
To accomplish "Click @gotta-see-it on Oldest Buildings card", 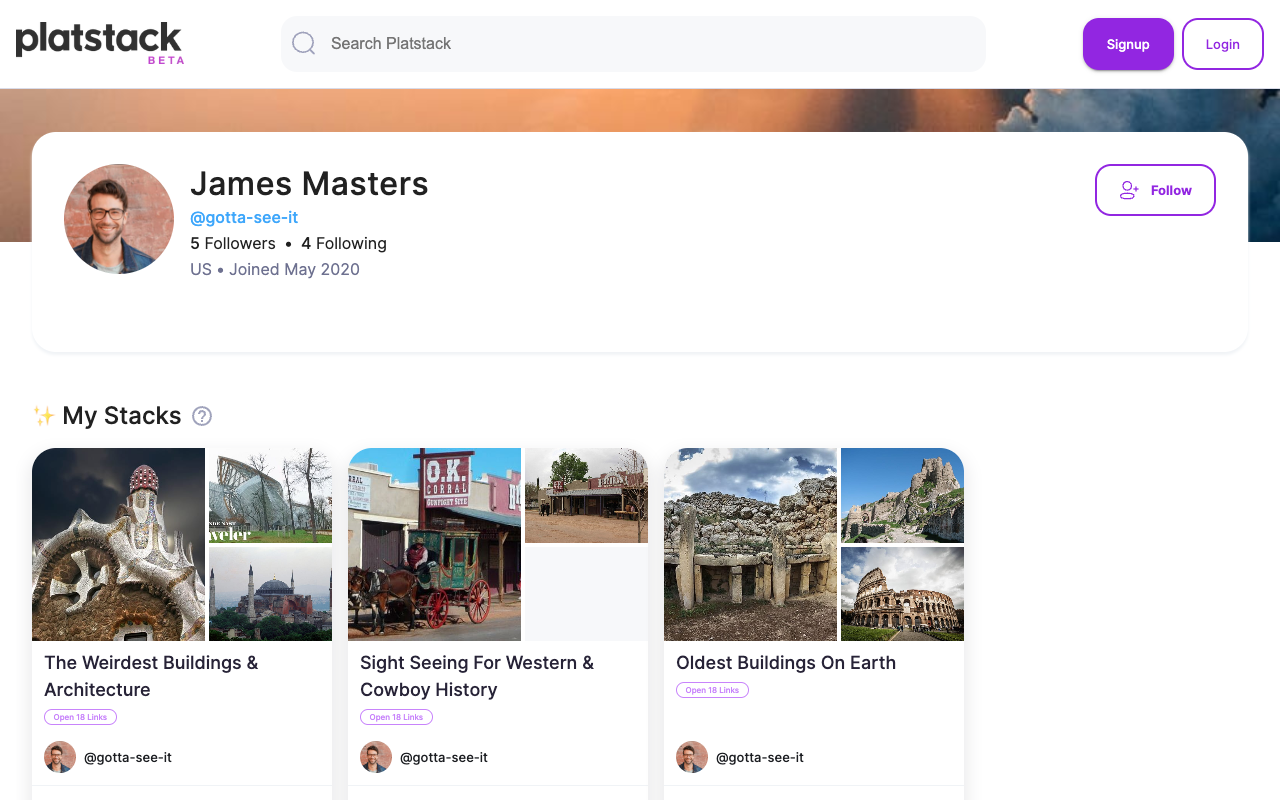I will (x=760, y=757).
